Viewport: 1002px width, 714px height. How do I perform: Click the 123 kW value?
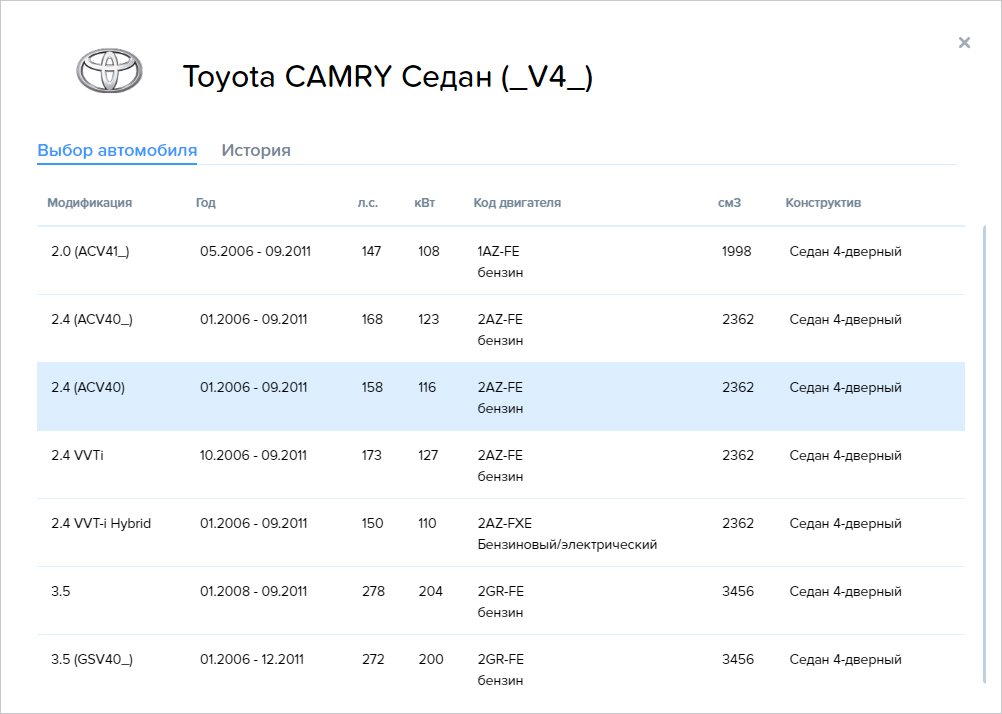point(428,319)
